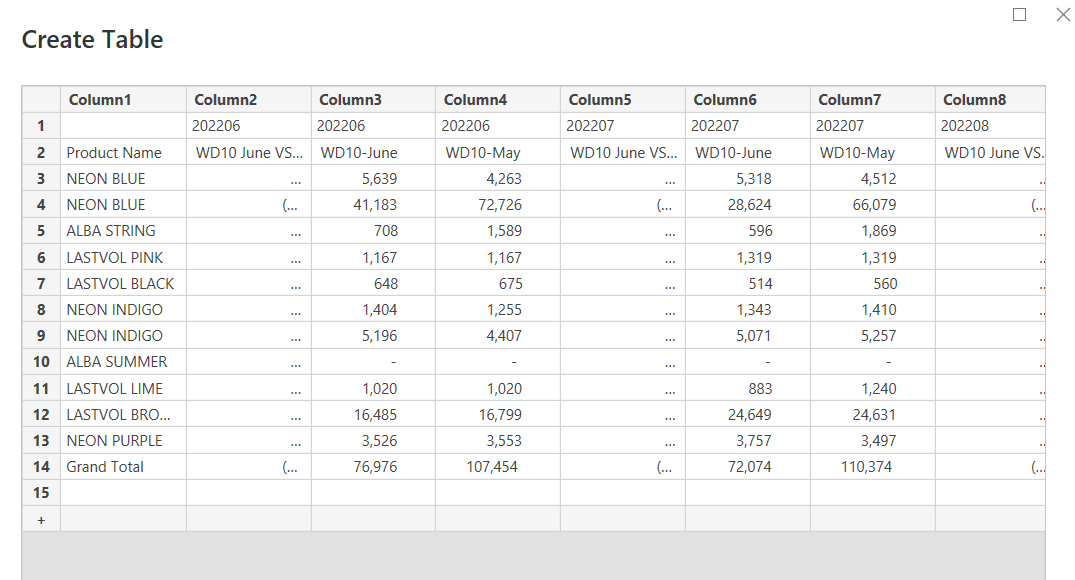This screenshot has width=1075, height=580.
Task: Click the Column8 header
Action: 990,99
